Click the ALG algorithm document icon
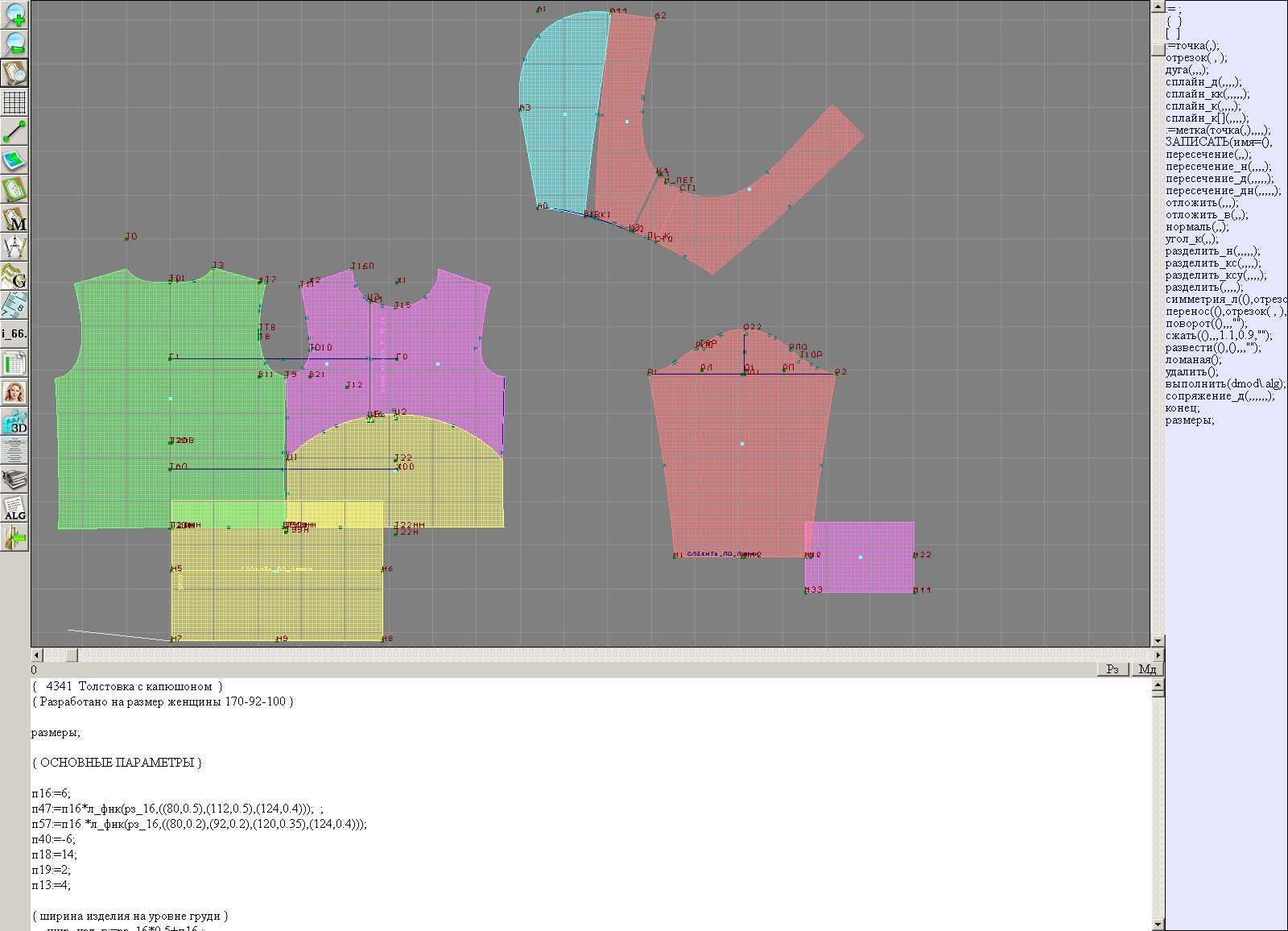This screenshot has width=1288, height=931. point(14,509)
